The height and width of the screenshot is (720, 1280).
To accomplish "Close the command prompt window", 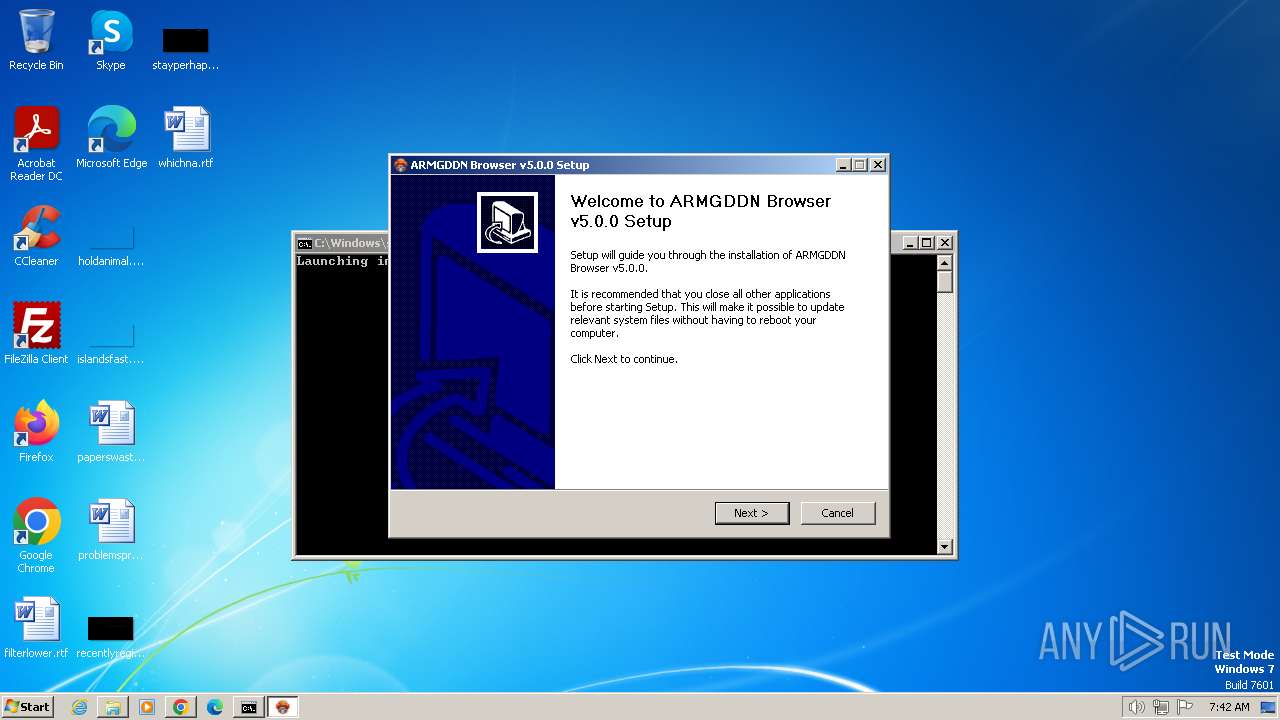I will 944,243.
